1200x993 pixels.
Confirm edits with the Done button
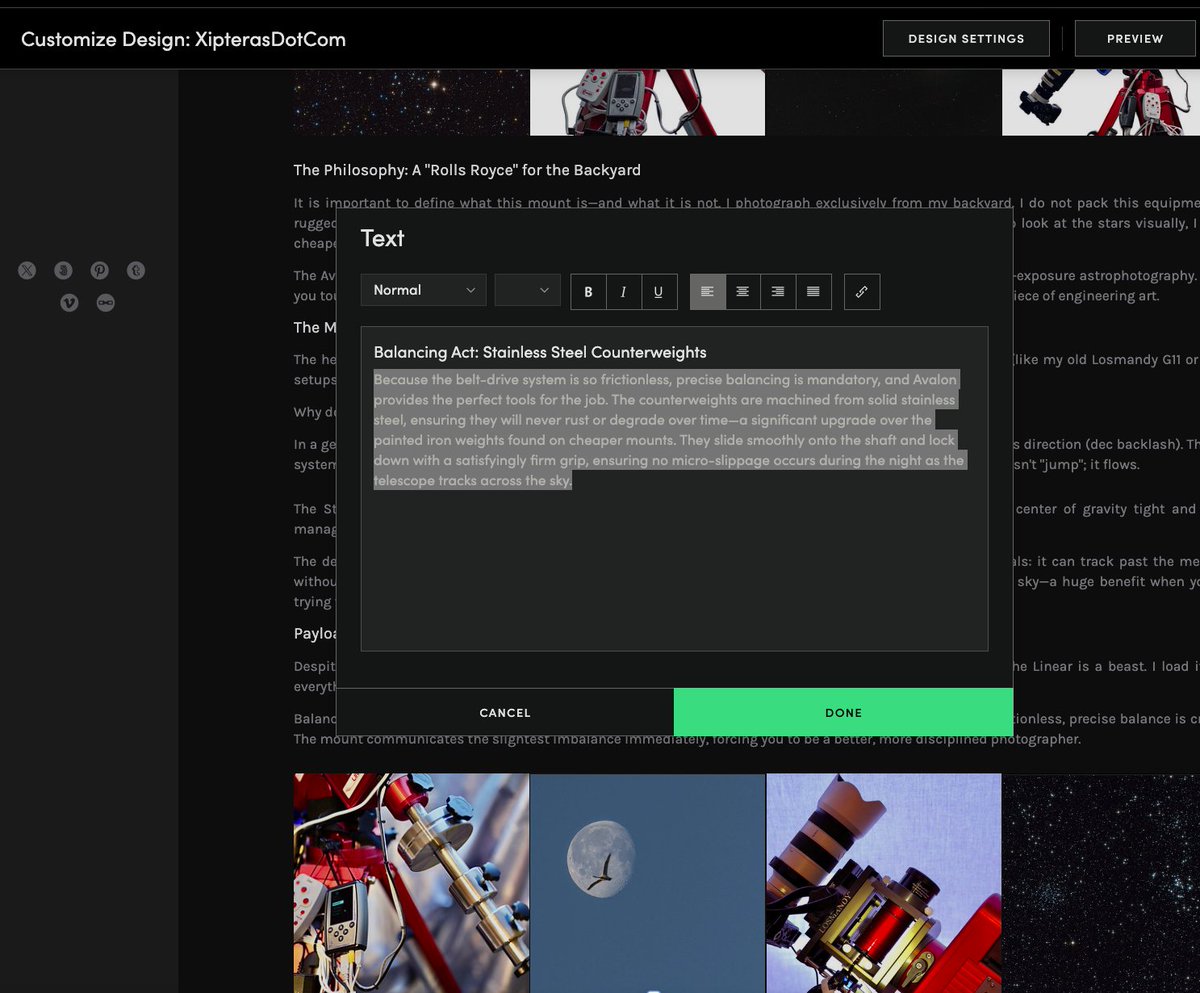coord(843,712)
